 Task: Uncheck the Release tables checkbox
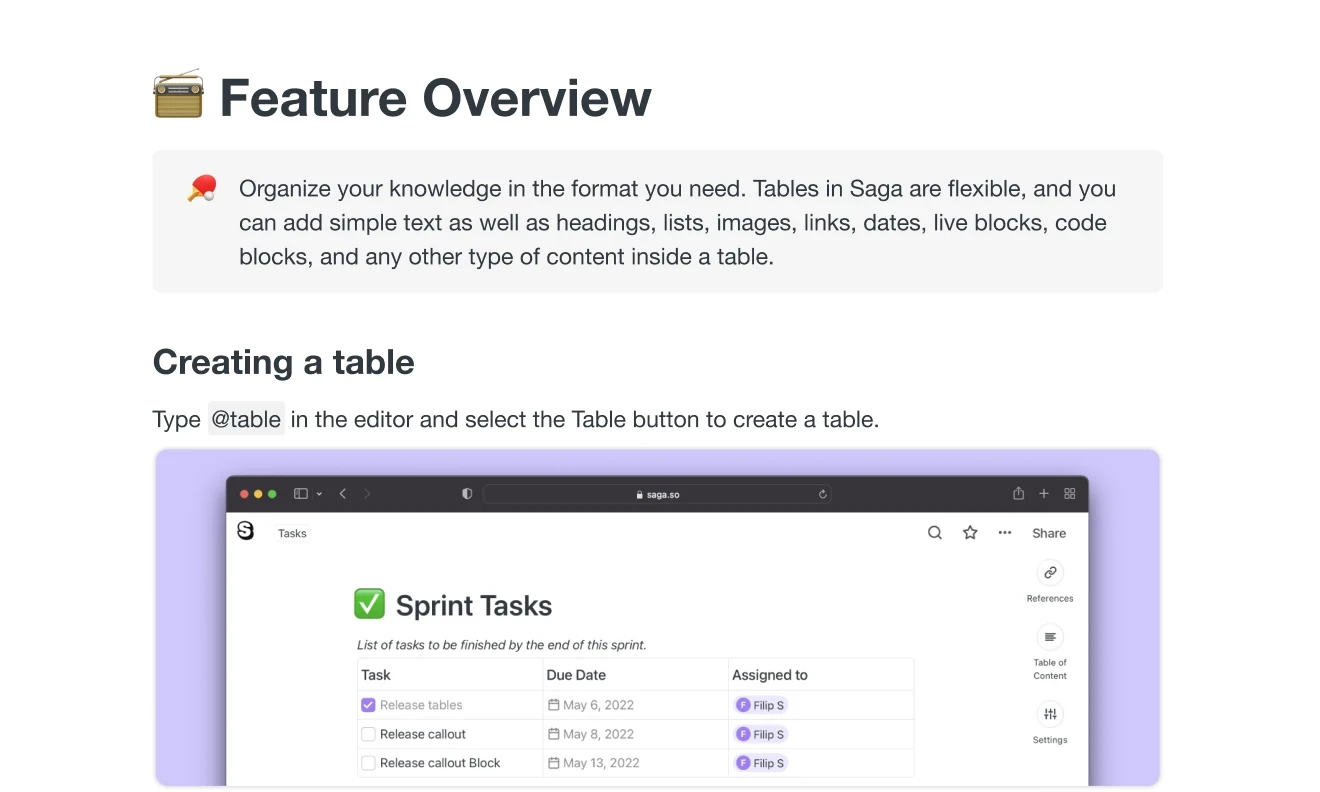tap(368, 705)
